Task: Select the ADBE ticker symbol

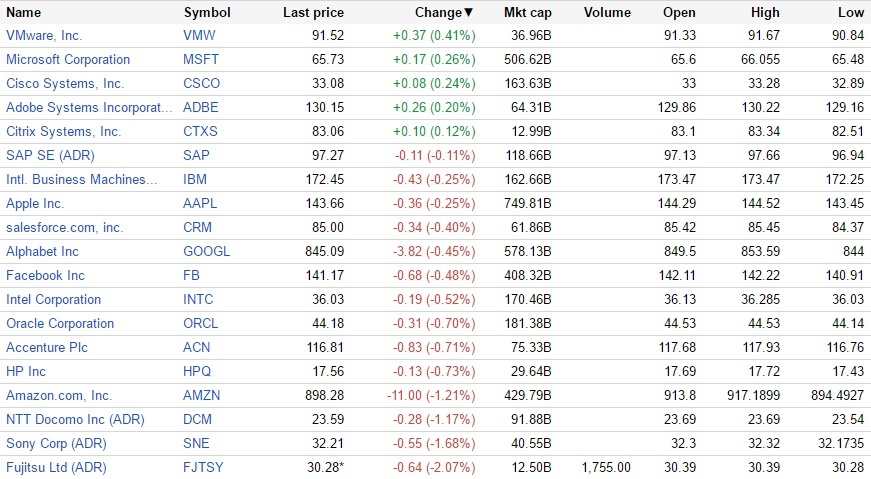Action: [x=201, y=108]
